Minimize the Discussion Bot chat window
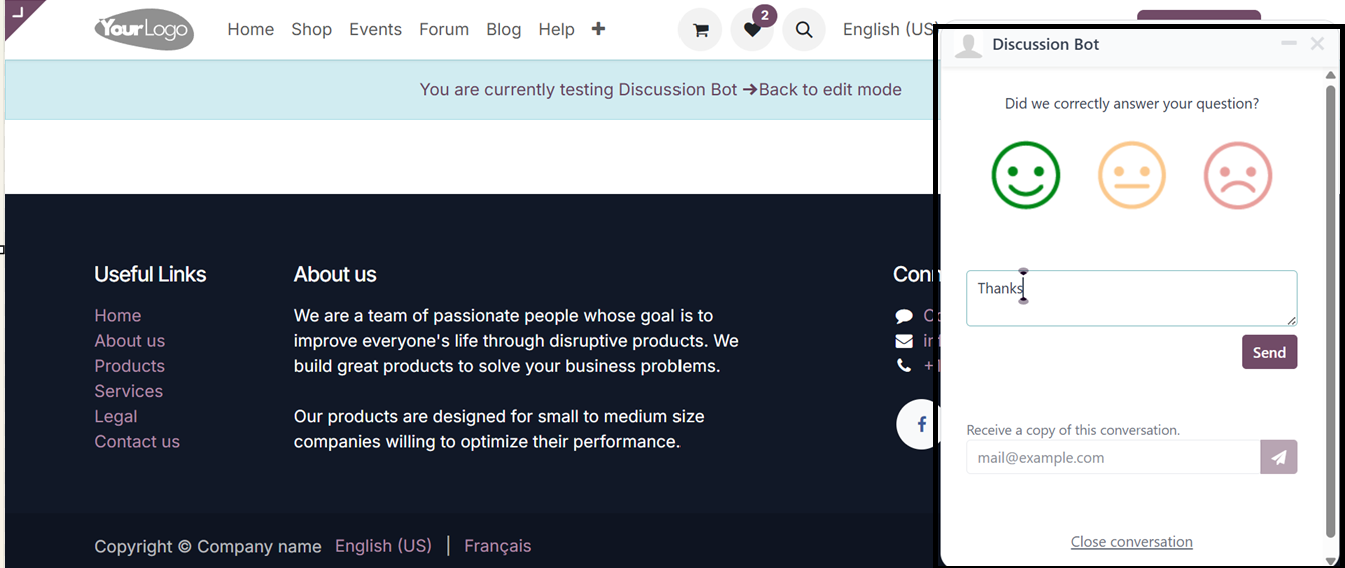This screenshot has height=568, width=1345. 1289,44
